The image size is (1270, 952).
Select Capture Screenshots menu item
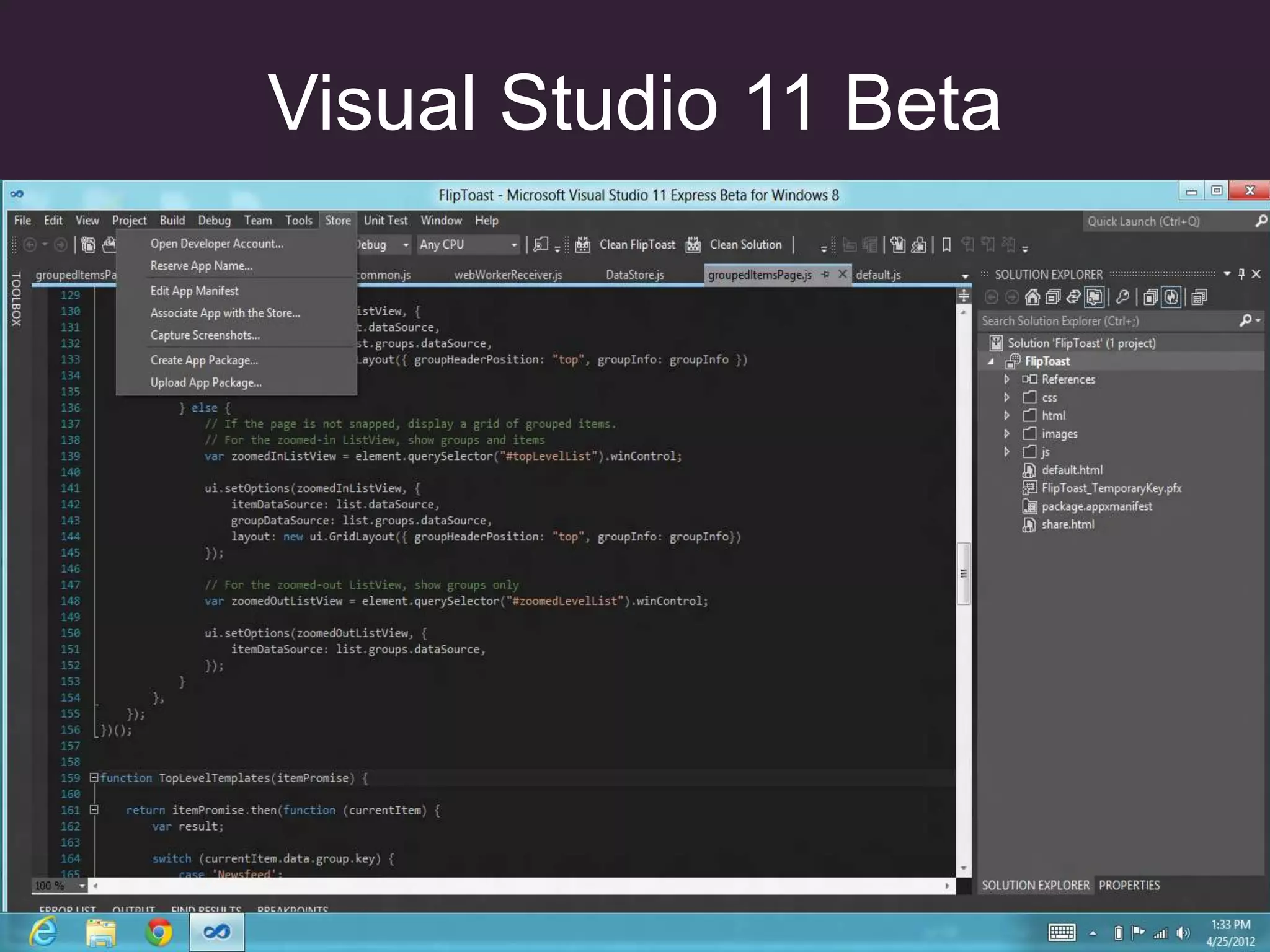pos(205,335)
